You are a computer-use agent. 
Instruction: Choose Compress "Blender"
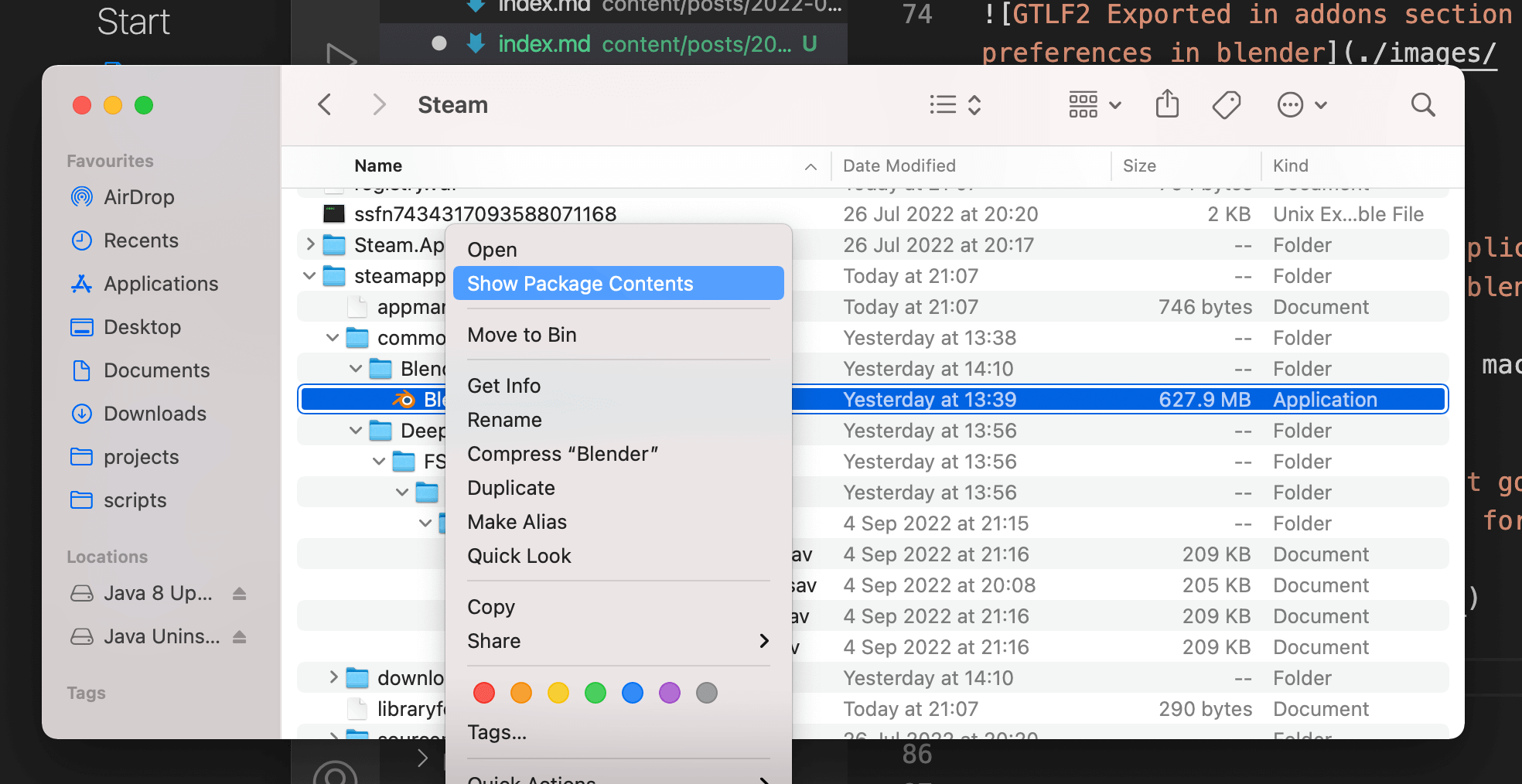tap(619, 454)
